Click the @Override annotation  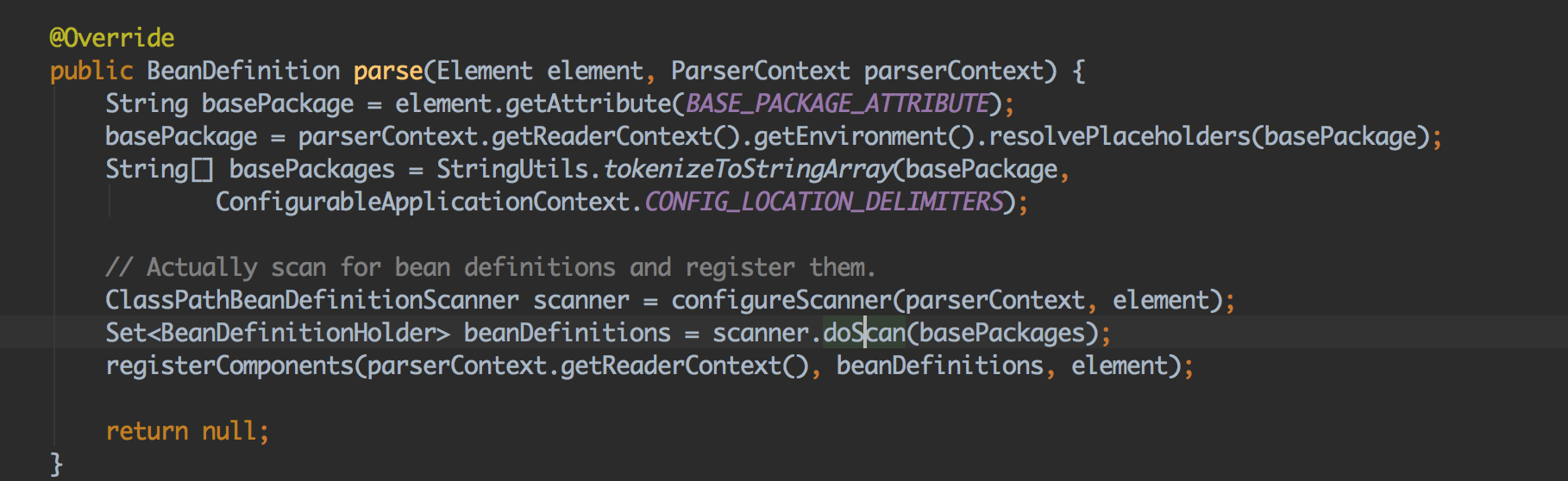[112, 38]
